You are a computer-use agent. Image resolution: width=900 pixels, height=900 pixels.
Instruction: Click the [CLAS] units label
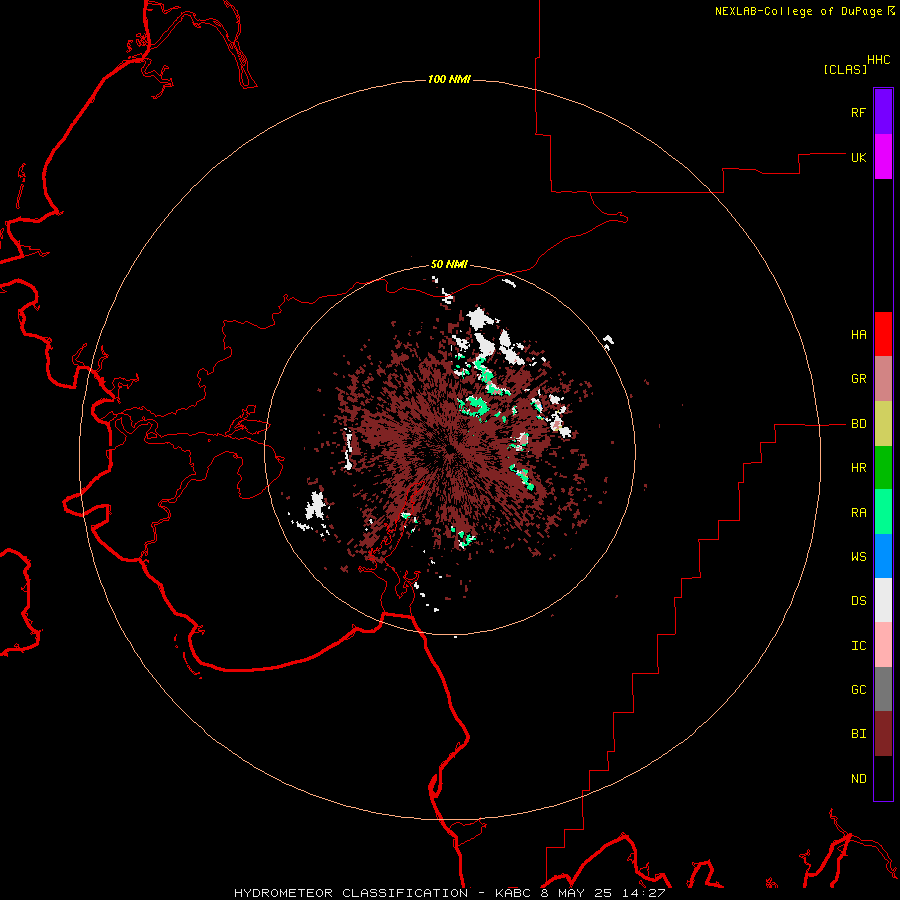(x=845, y=69)
